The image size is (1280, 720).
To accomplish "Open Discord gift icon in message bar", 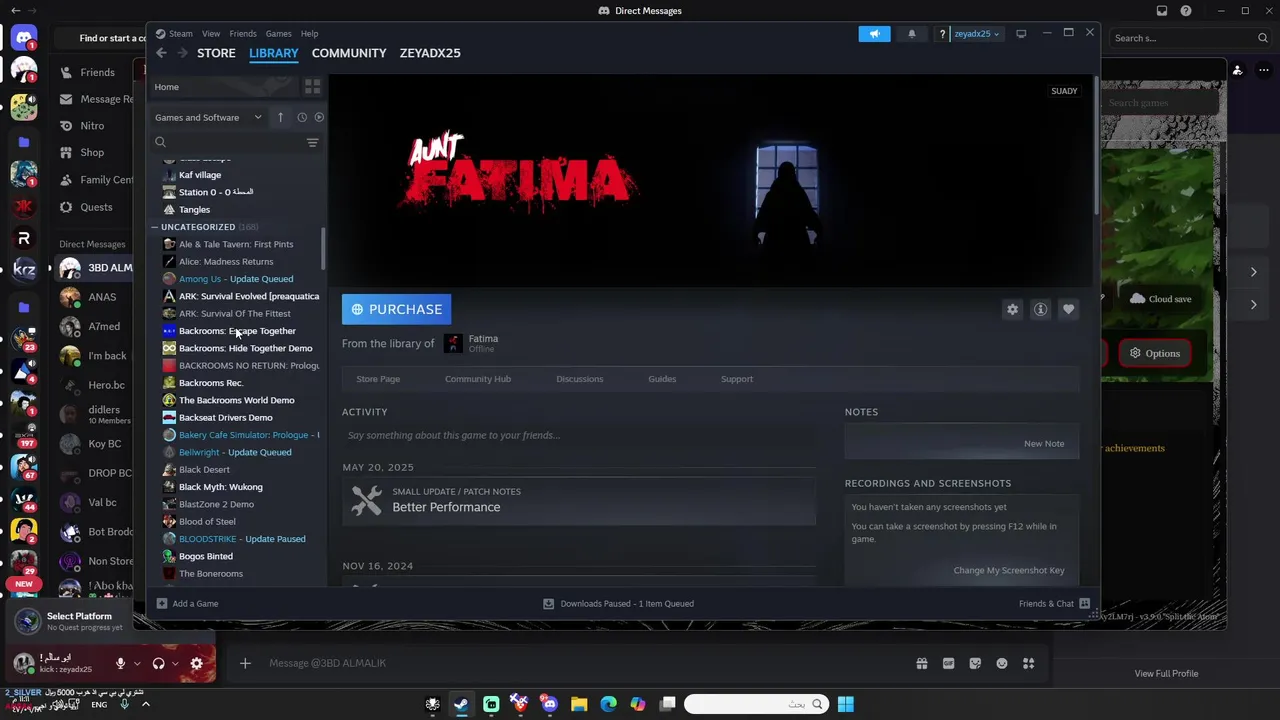I will click(921, 663).
